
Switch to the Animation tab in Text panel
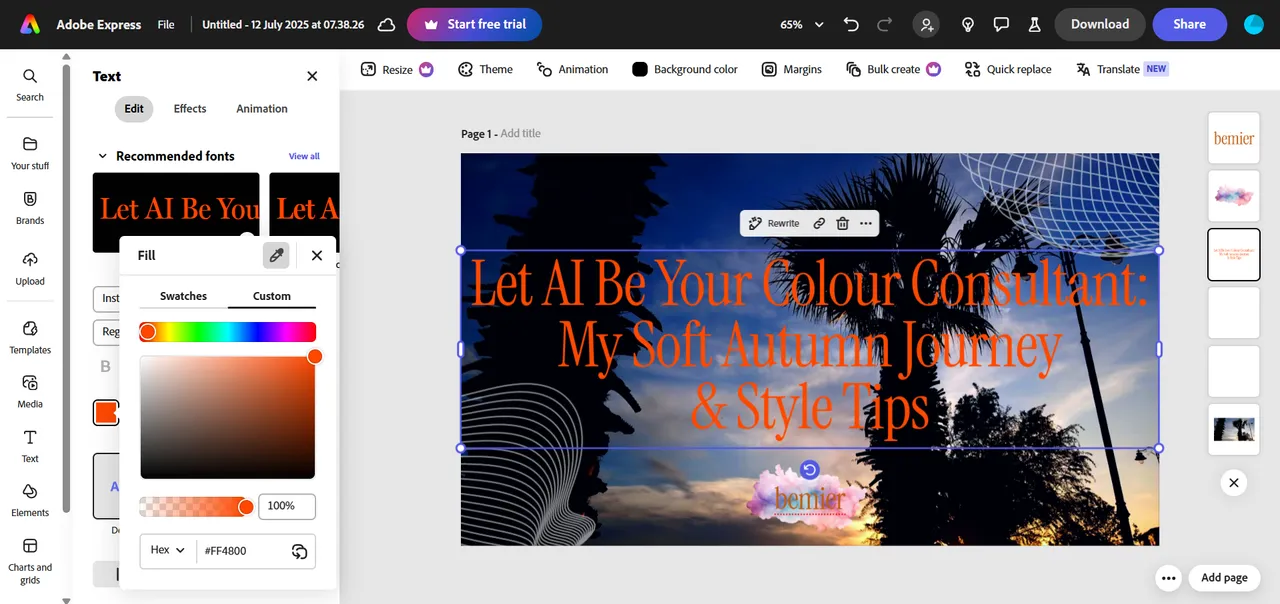point(262,109)
